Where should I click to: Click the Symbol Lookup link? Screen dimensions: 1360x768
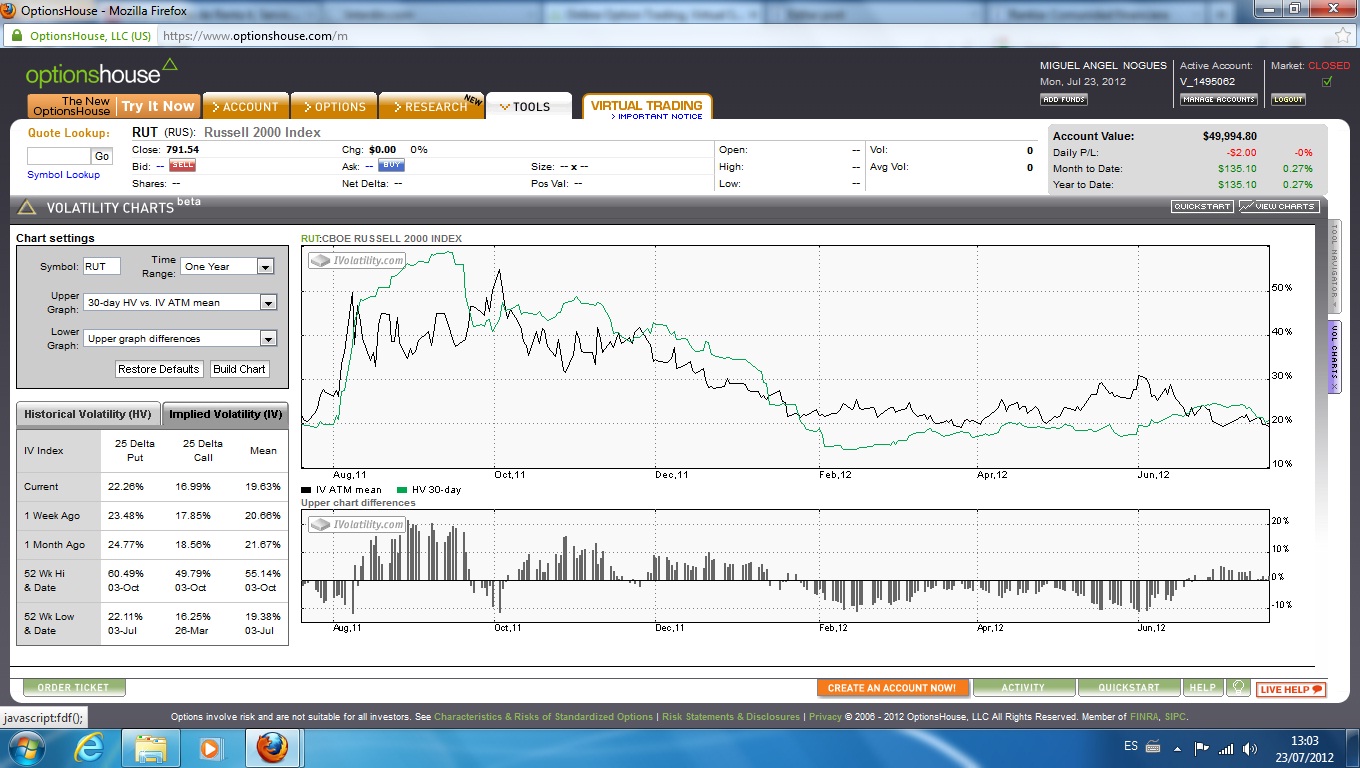(x=63, y=175)
